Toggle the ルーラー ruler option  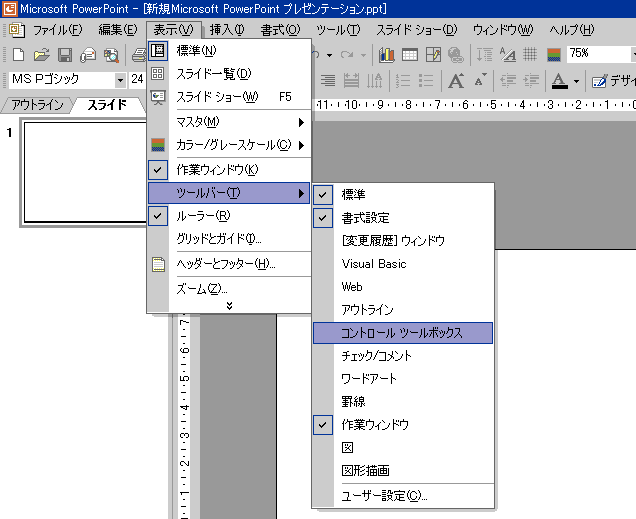[x=203, y=215]
